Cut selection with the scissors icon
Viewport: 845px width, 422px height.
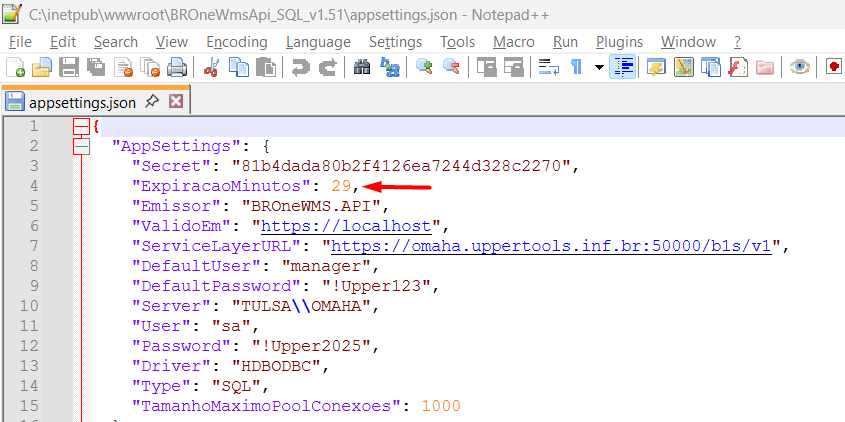click(x=211, y=67)
